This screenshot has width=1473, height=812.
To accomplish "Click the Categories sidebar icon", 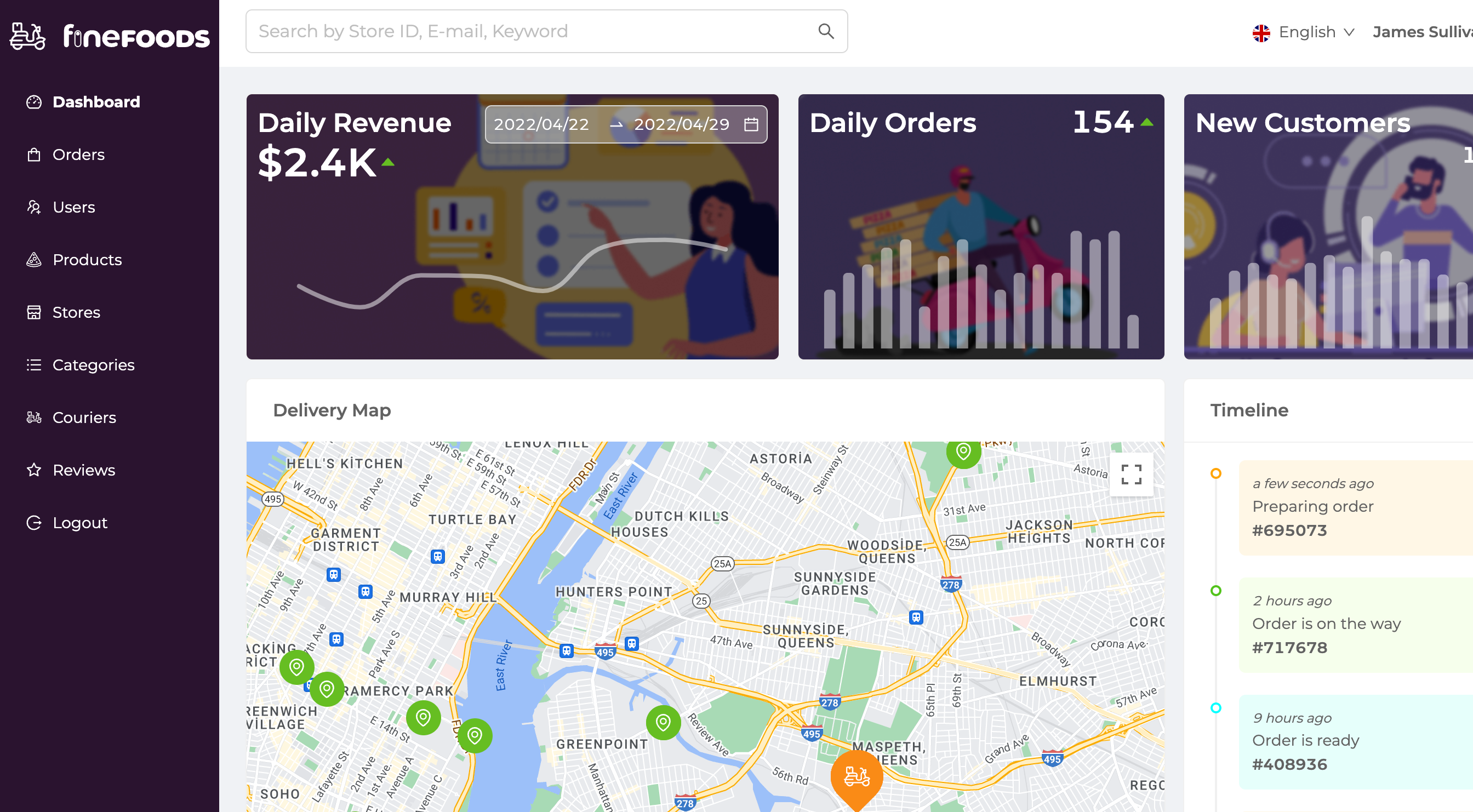I will tap(34, 364).
